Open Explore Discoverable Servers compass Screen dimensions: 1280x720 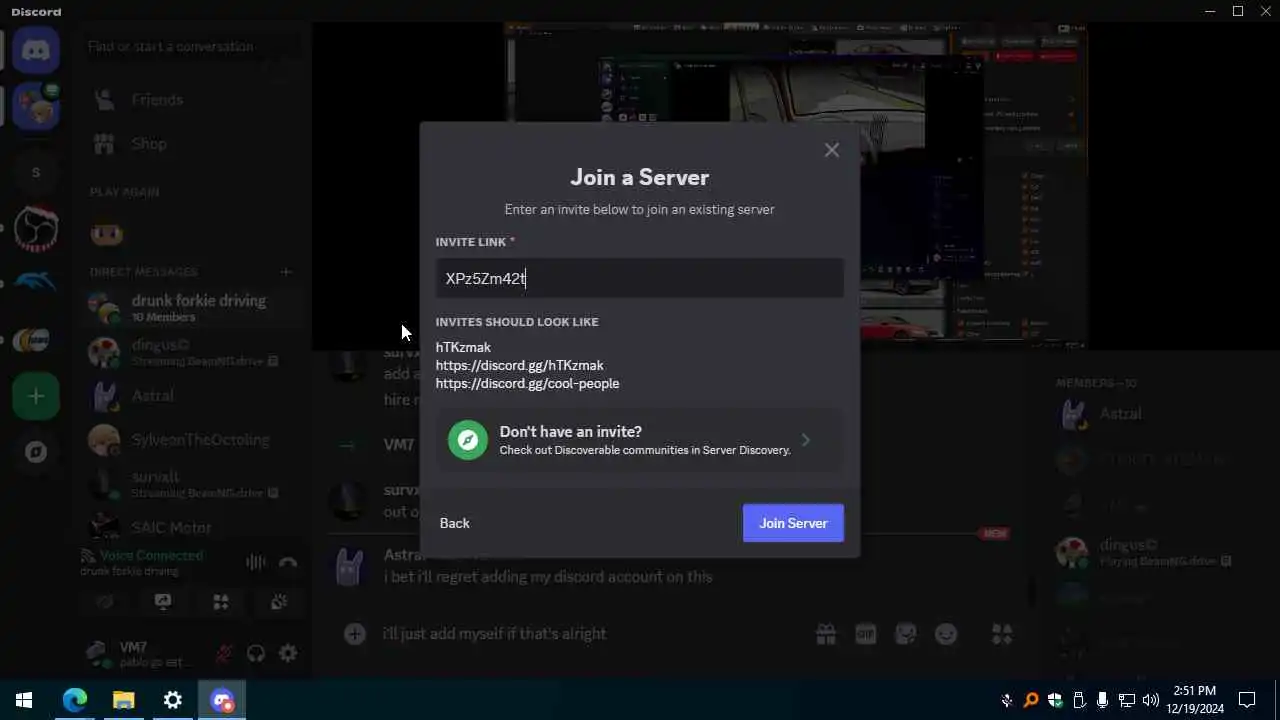pyautogui.click(x=36, y=452)
